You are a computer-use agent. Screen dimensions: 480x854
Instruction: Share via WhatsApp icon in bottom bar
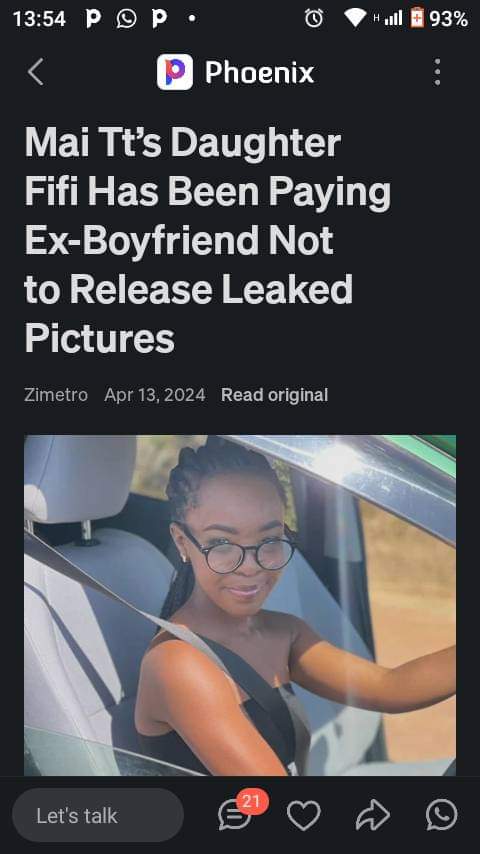[441, 815]
